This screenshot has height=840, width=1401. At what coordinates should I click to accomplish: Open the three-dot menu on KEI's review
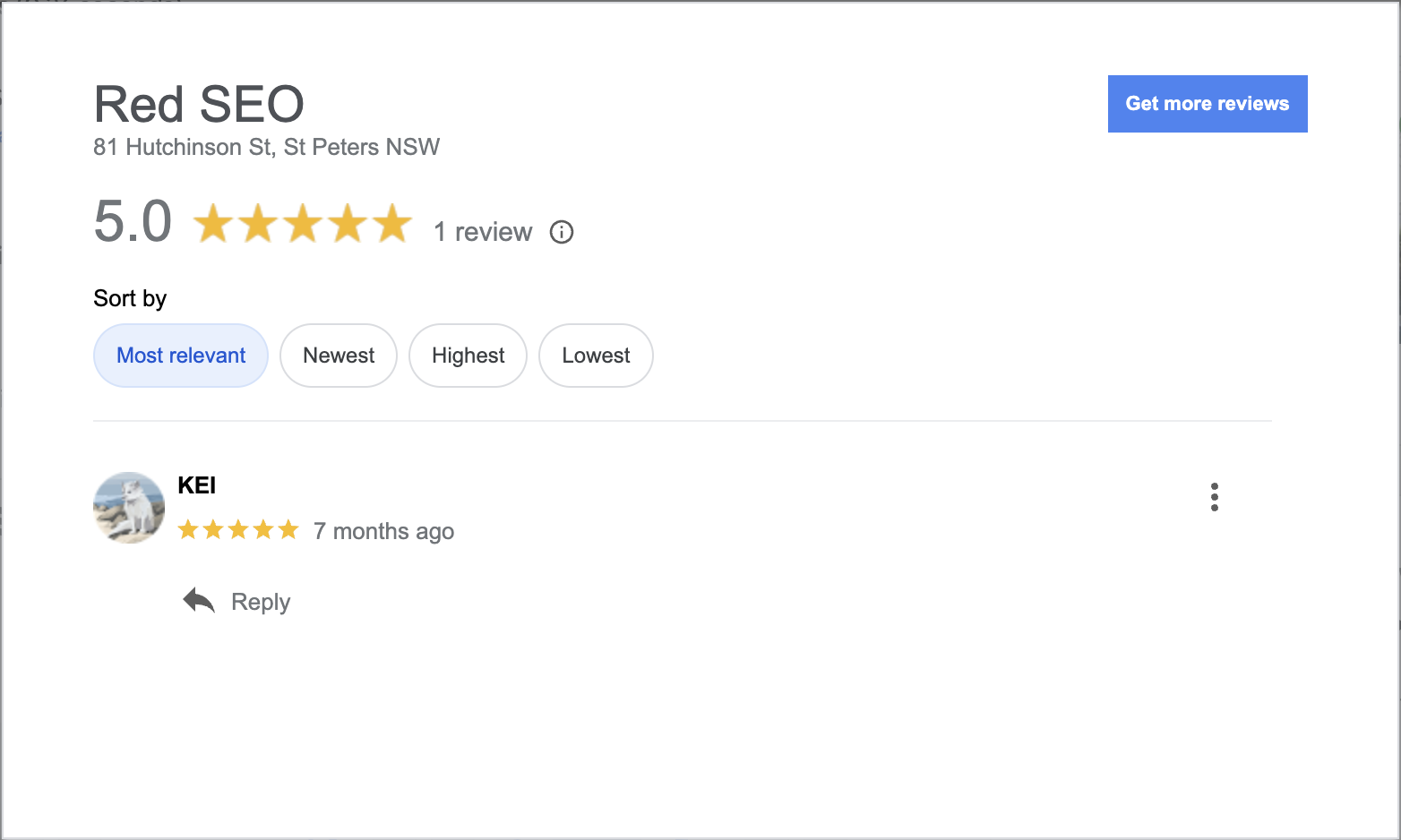(x=1214, y=497)
